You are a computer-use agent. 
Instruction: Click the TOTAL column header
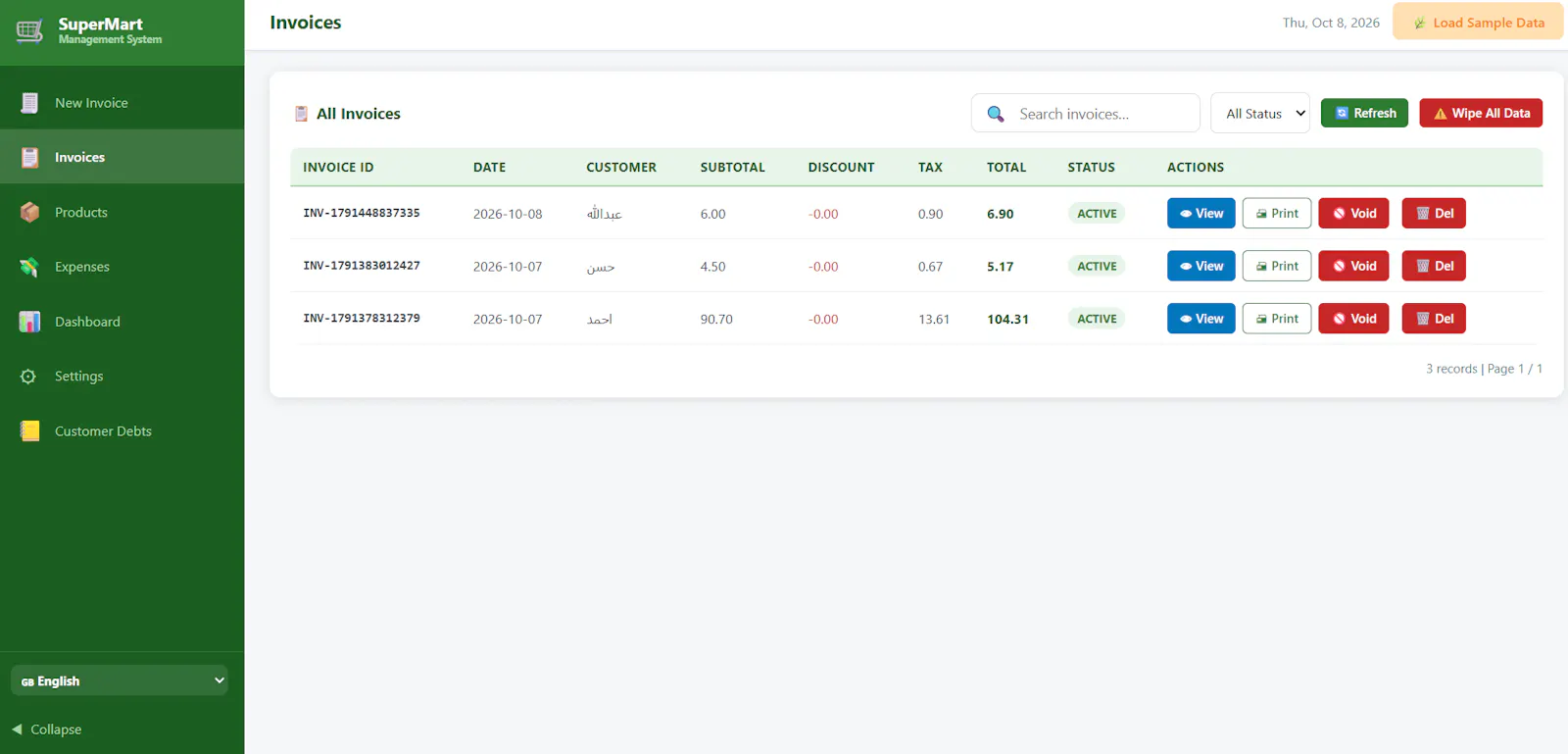point(1006,168)
